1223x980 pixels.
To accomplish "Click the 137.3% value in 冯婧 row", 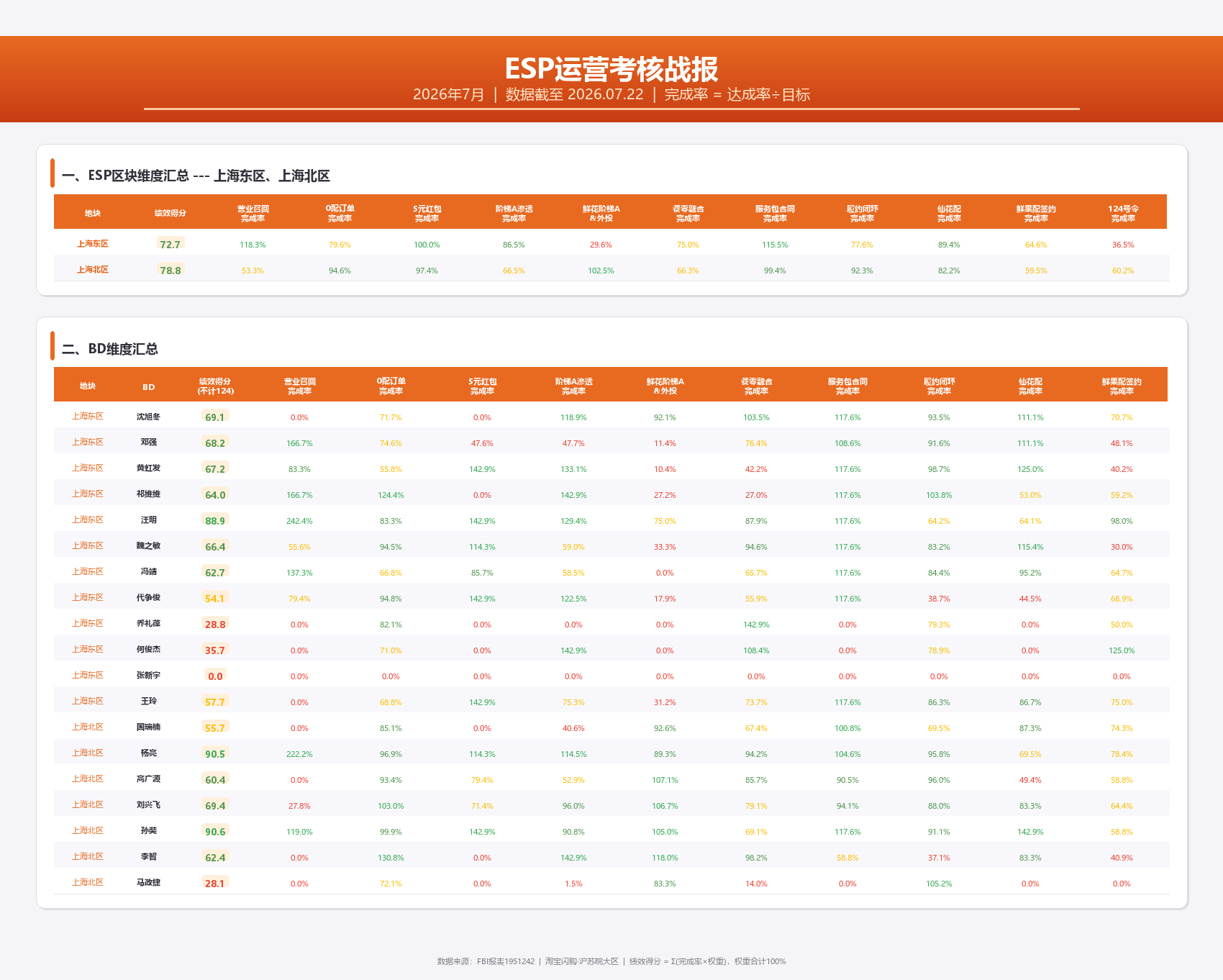I will tap(299, 573).
